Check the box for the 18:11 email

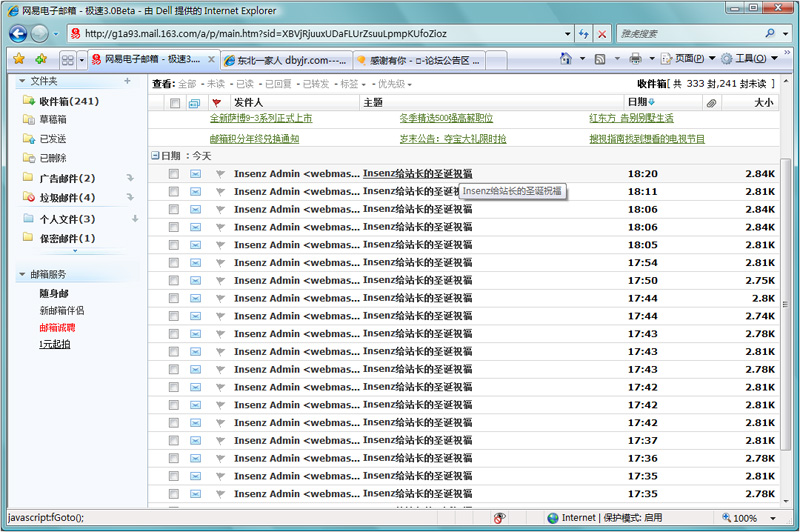[x=174, y=192]
